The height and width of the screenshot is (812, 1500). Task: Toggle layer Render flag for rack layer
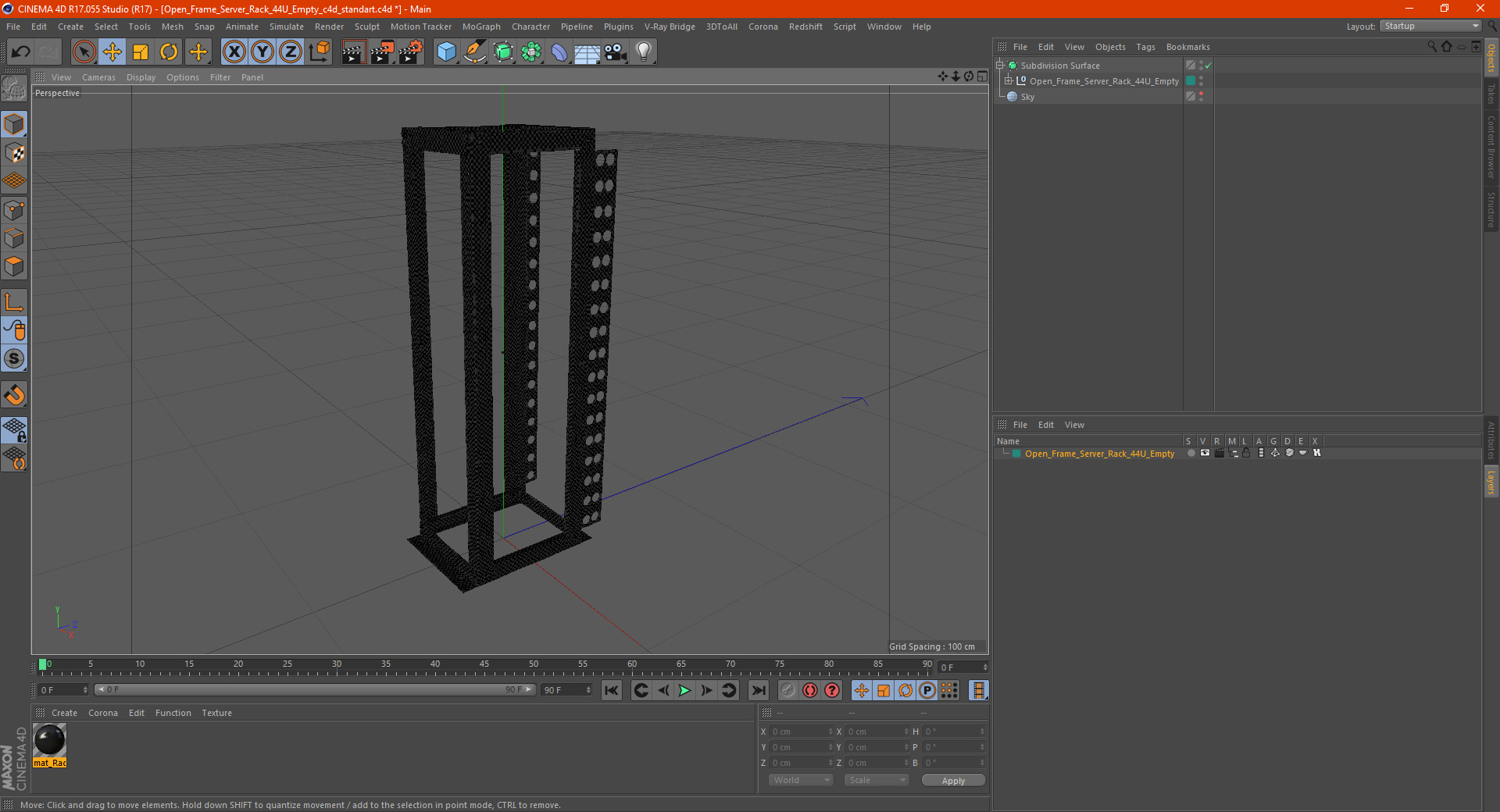click(1219, 453)
